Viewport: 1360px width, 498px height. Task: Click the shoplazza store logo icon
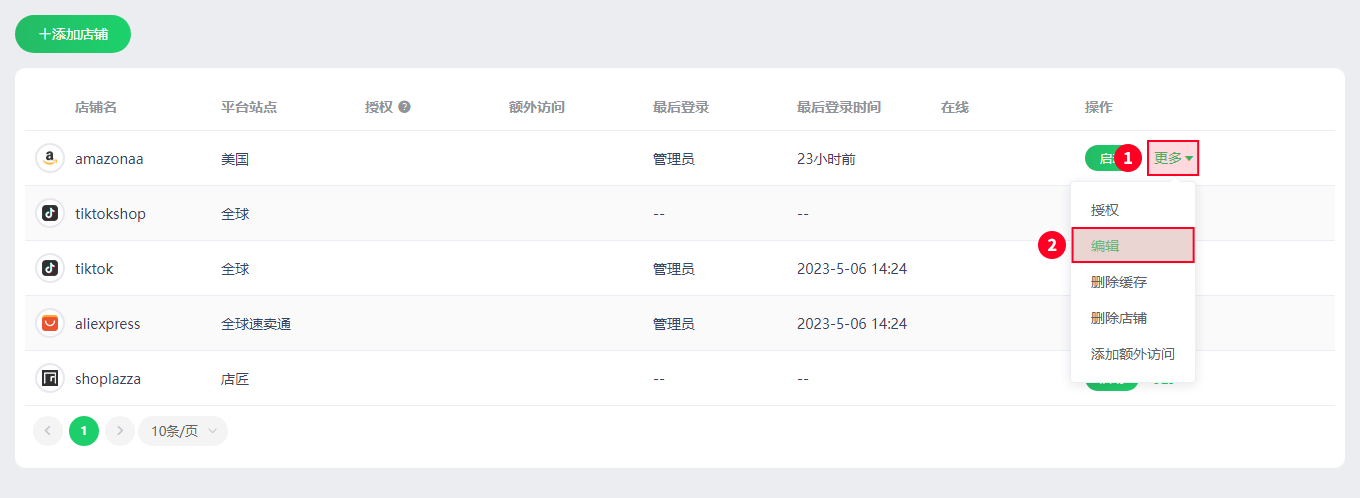(x=49, y=378)
